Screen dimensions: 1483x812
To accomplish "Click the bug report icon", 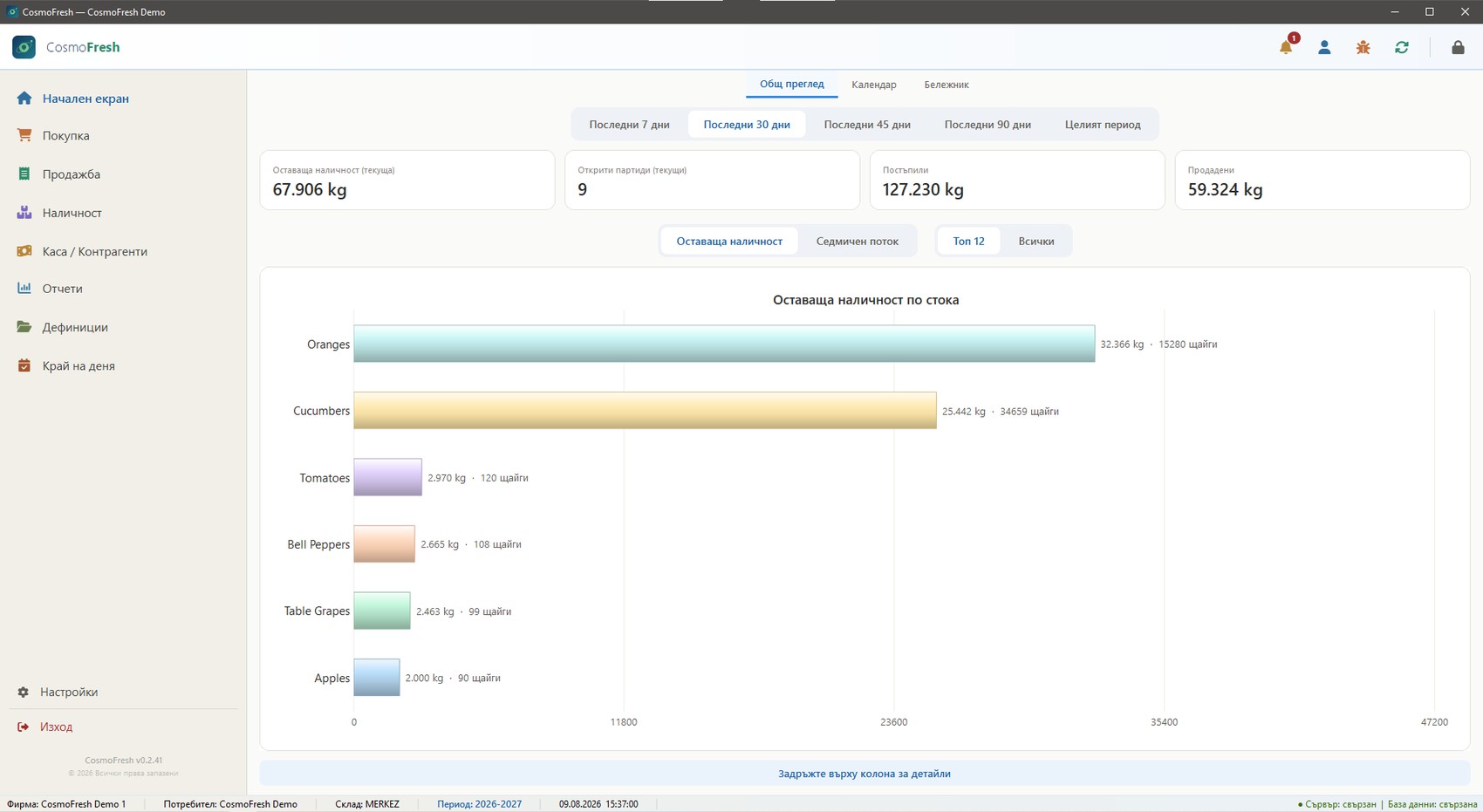I will [x=1363, y=47].
